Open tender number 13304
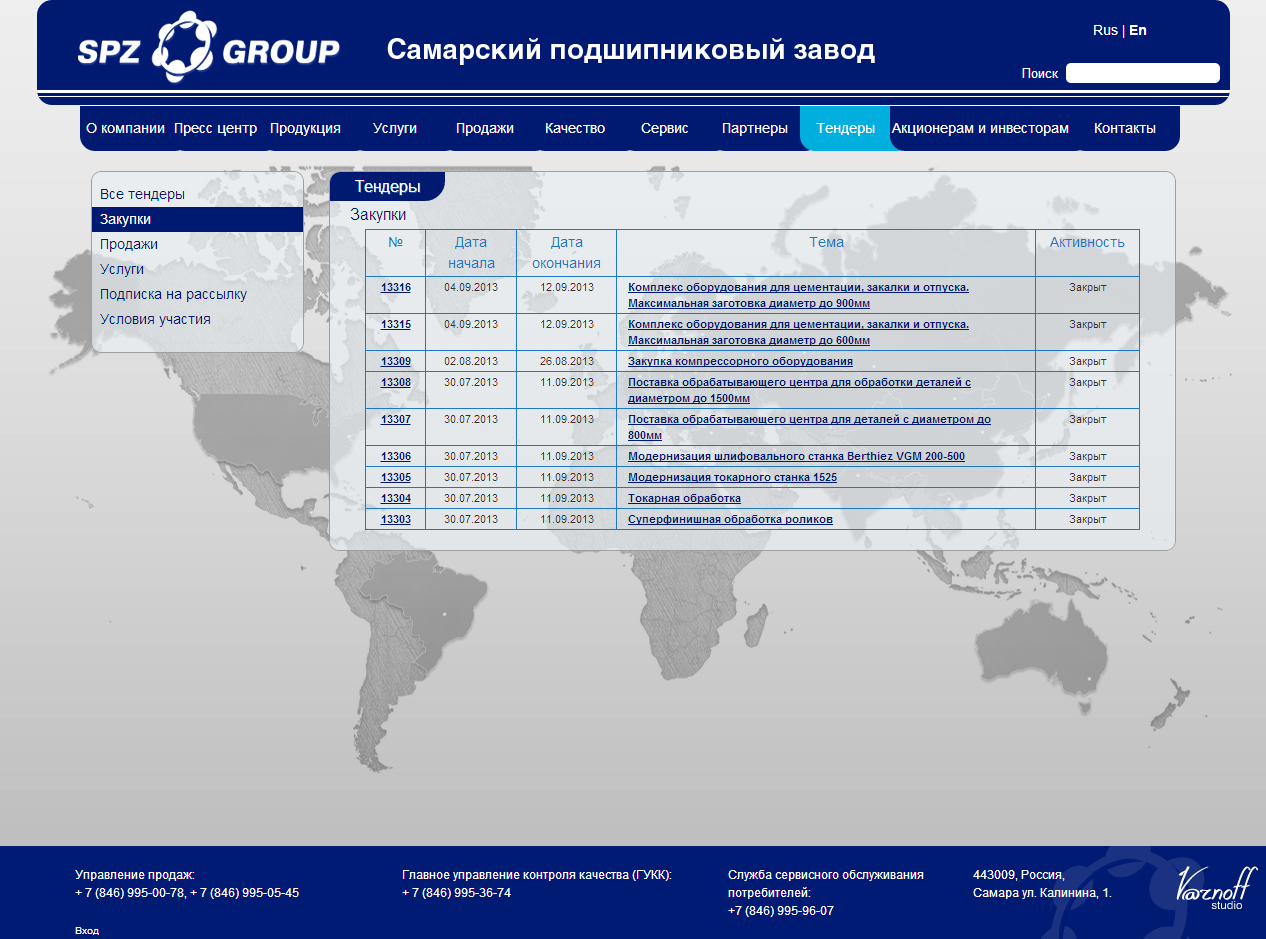The height and width of the screenshot is (939, 1266). (395, 498)
